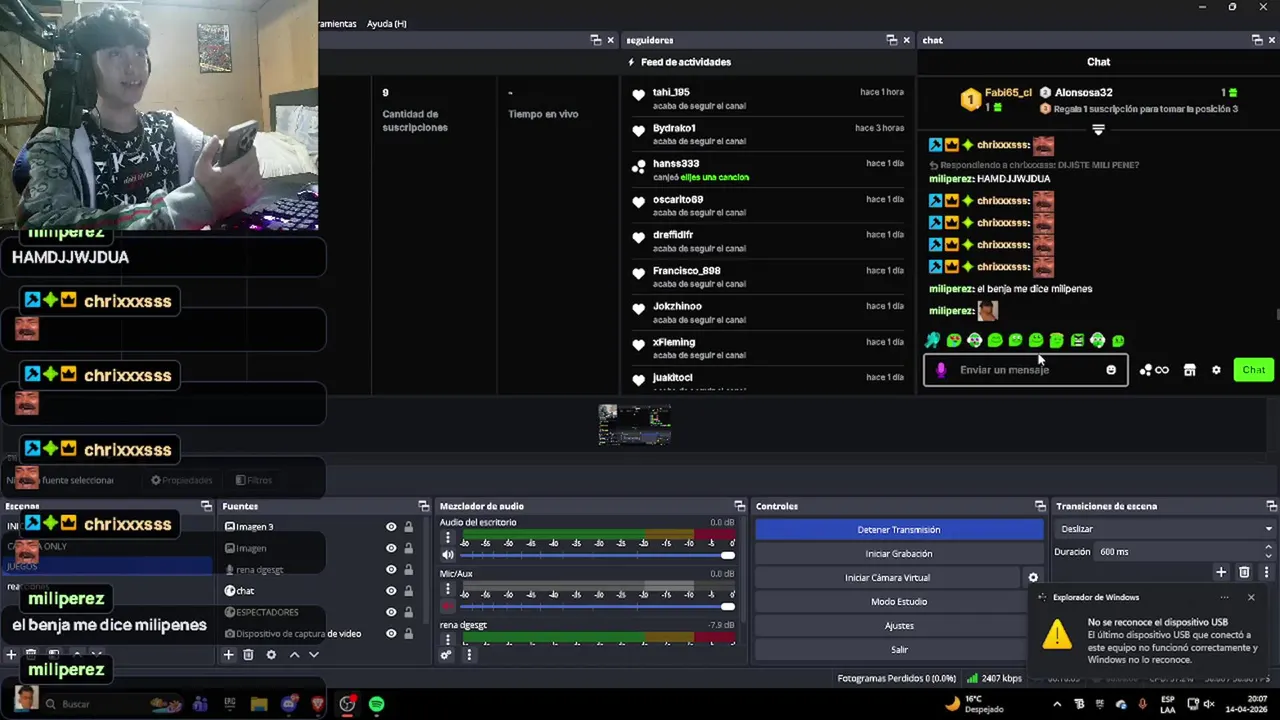Move source down with arrow icon

(x=314, y=655)
